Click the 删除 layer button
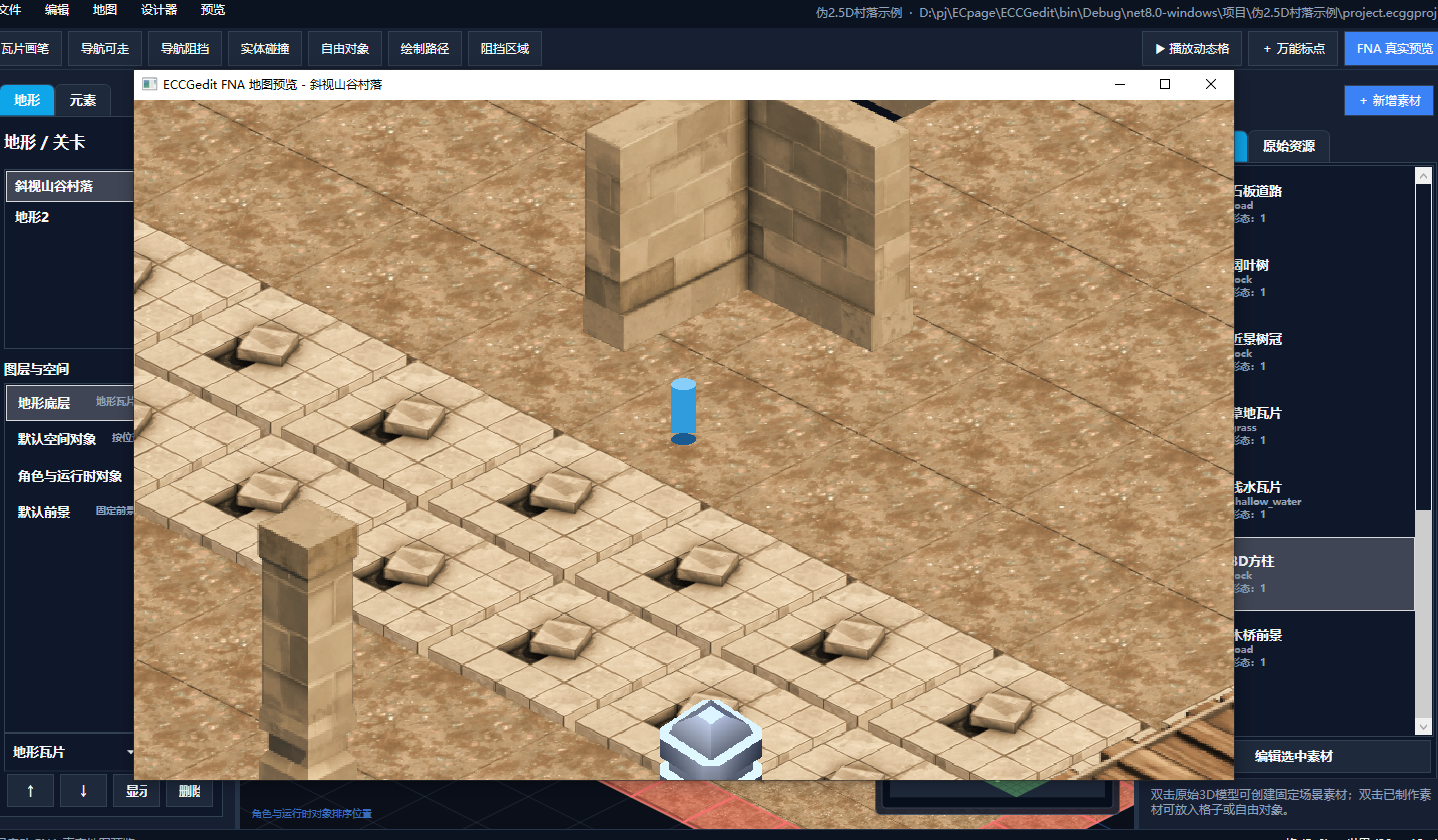 (189, 790)
